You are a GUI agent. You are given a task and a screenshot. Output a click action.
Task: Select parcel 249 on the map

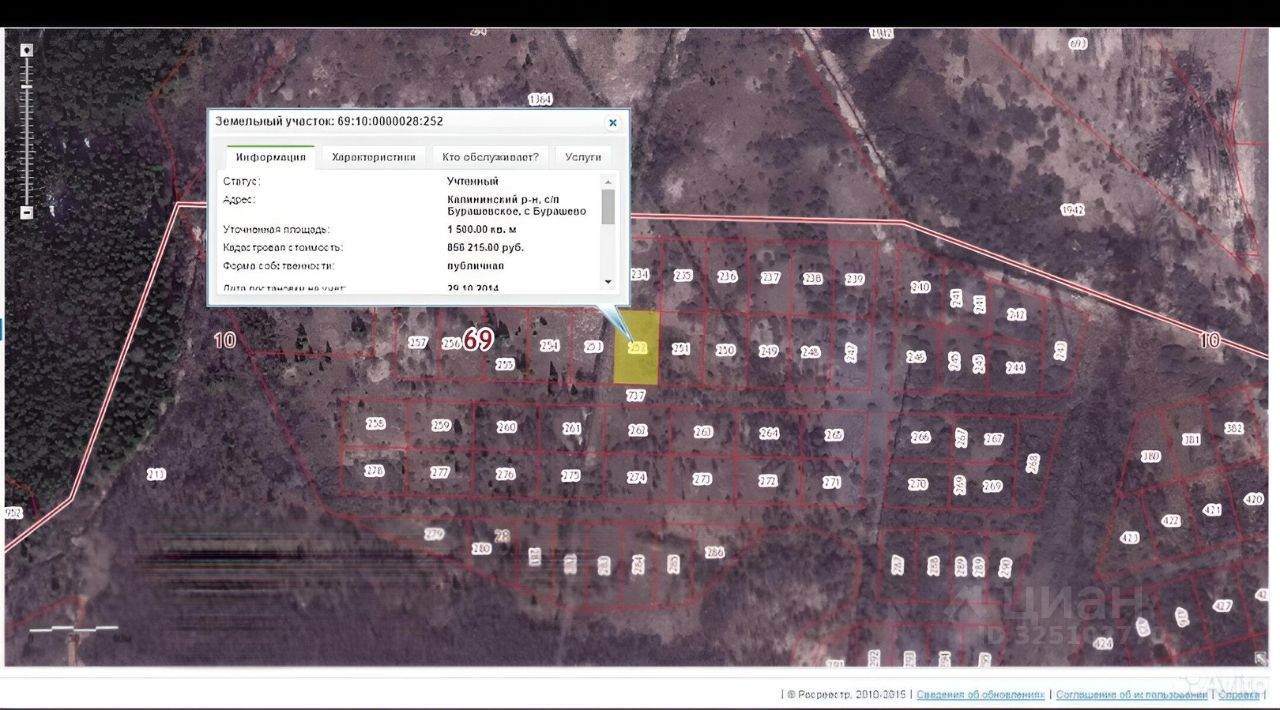coord(768,351)
